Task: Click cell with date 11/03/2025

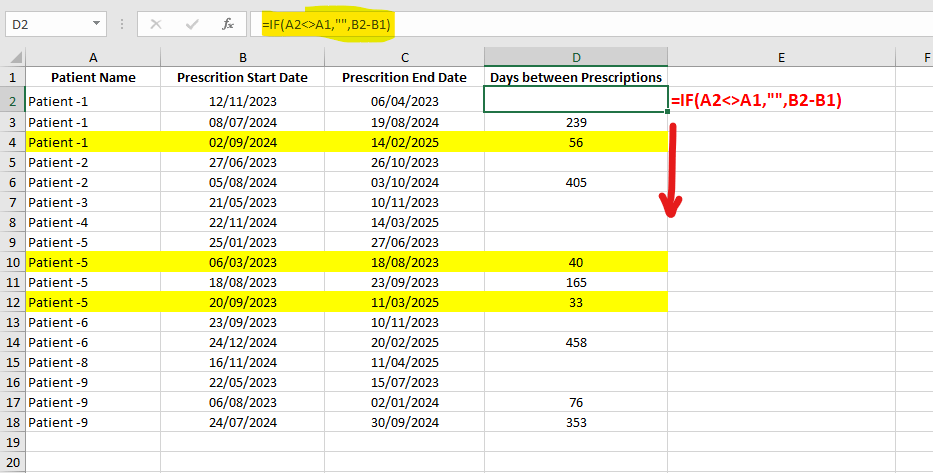Action: pos(405,302)
